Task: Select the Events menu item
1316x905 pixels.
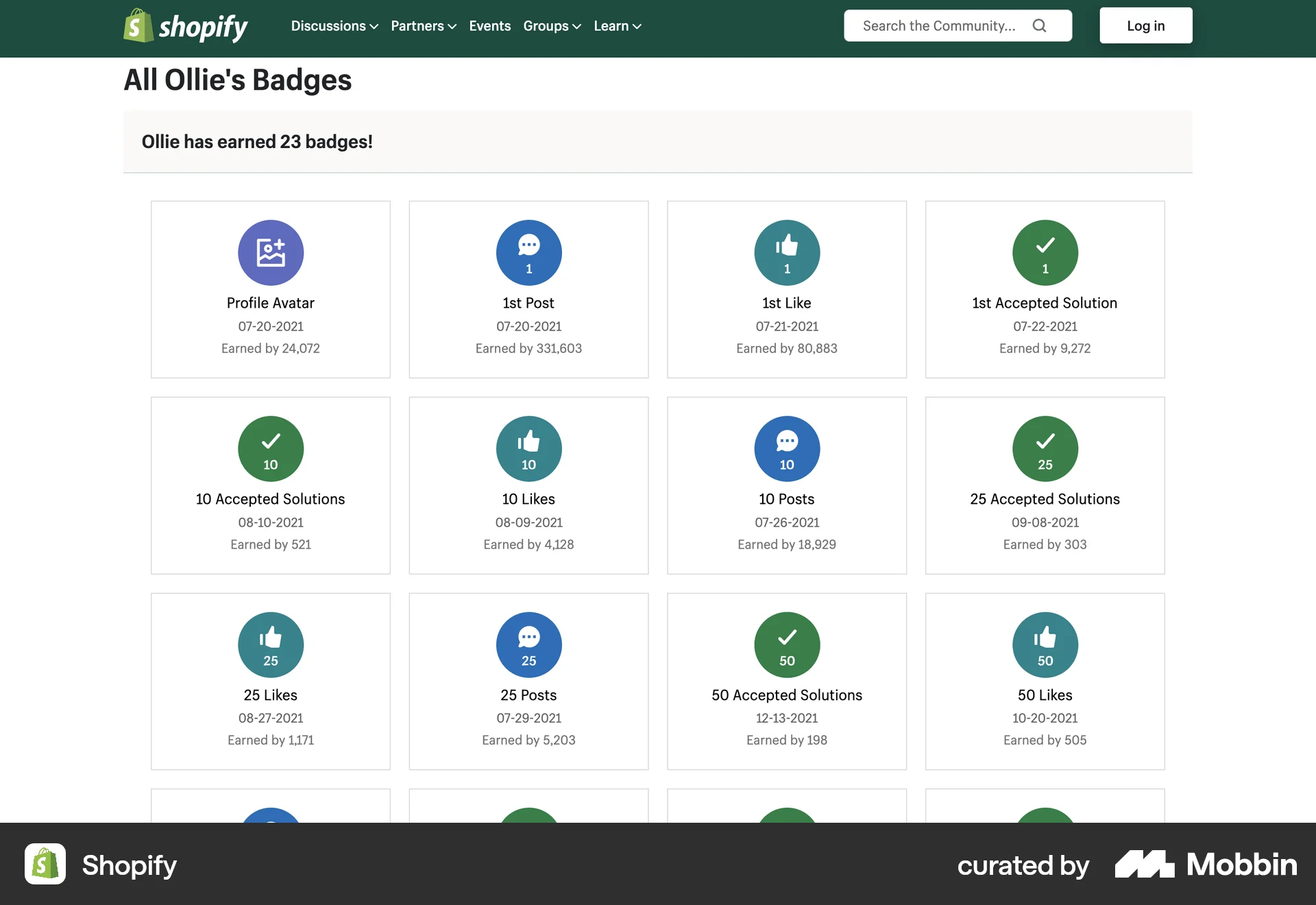Action: (489, 26)
